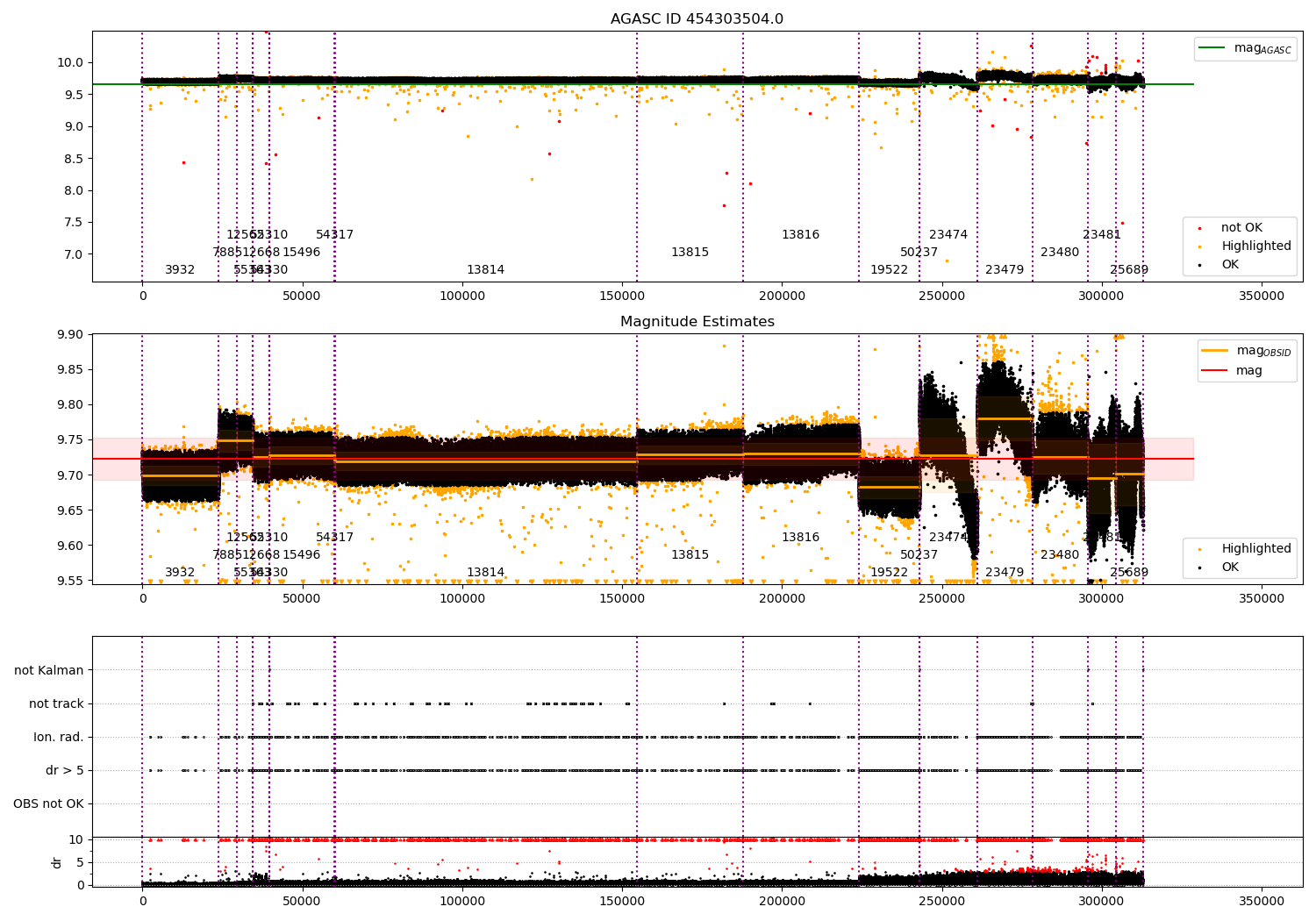Click the 100000 x-axis tick under top plot
This screenshot has height=921, width=1316.
coord(462,296)
